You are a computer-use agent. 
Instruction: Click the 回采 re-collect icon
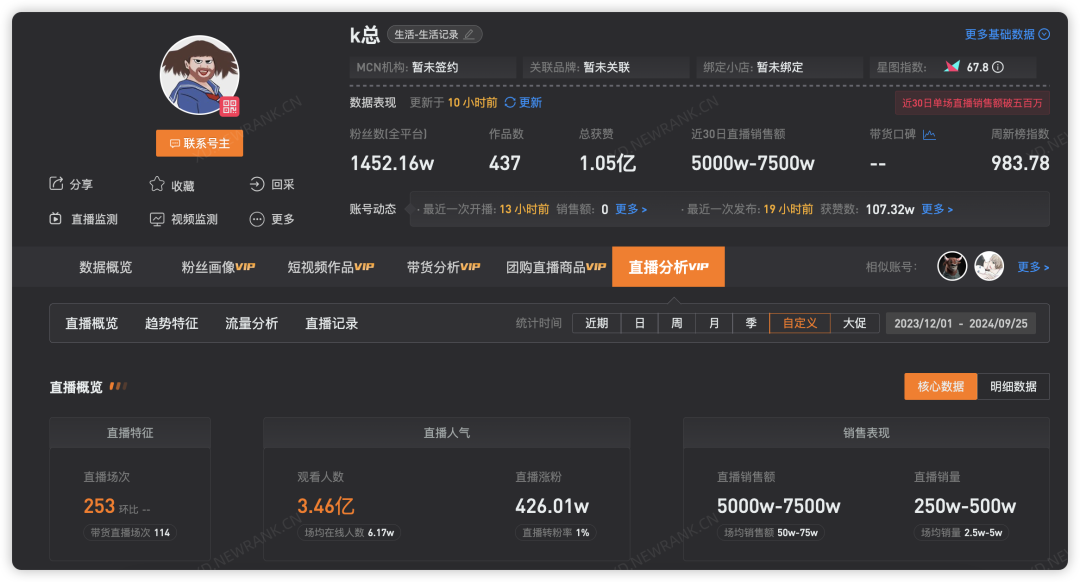click(257, 184)
